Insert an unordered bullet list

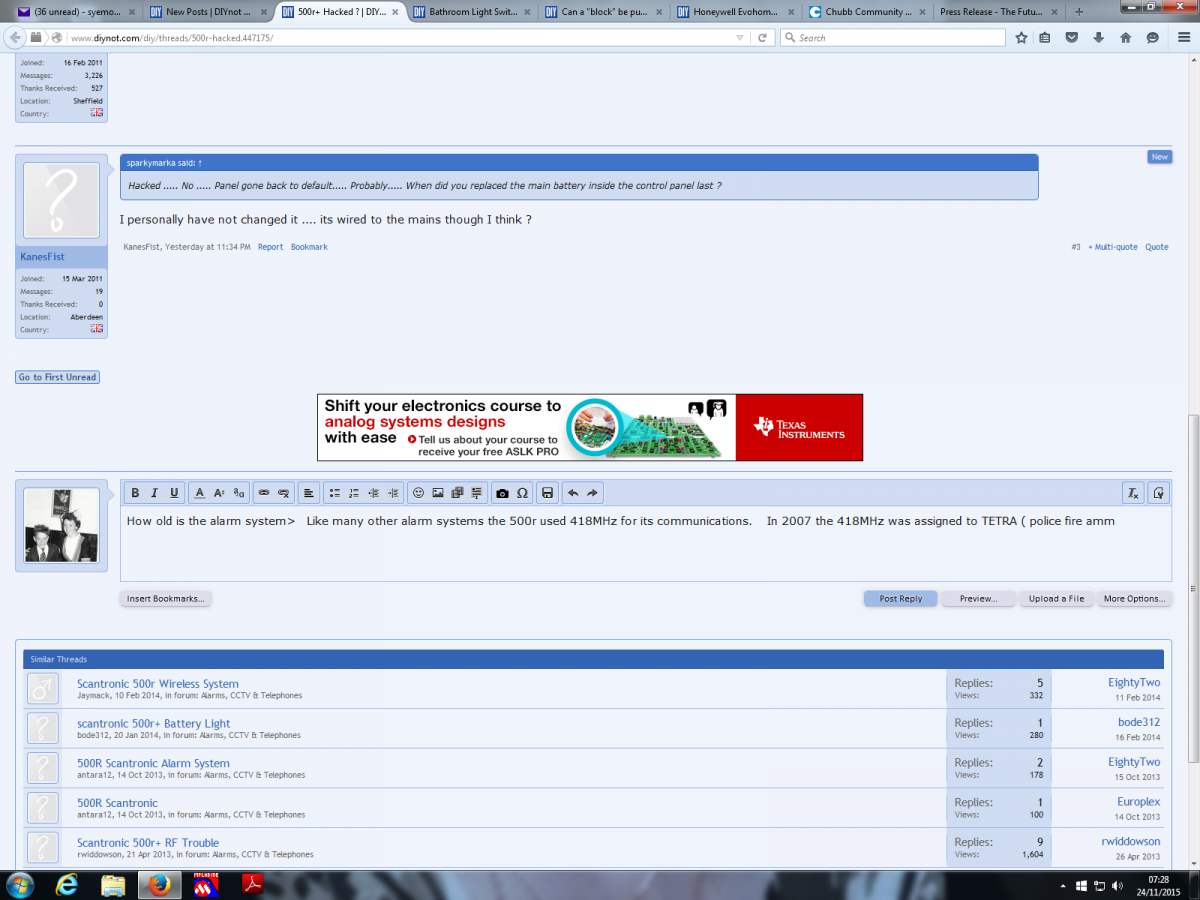pyautogui.click(x=335, y=493)
